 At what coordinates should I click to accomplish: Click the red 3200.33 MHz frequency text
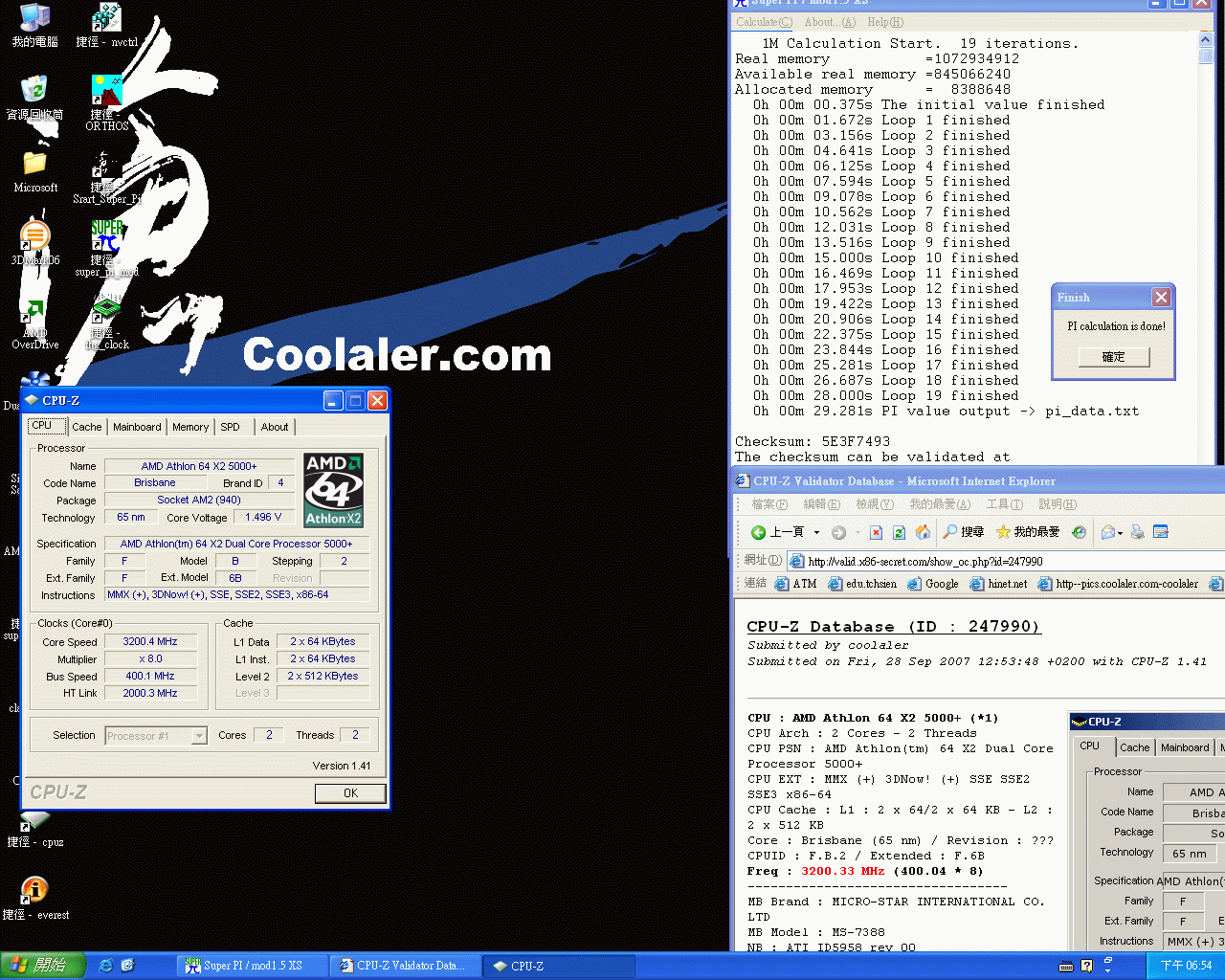click(x=842, y=871)
